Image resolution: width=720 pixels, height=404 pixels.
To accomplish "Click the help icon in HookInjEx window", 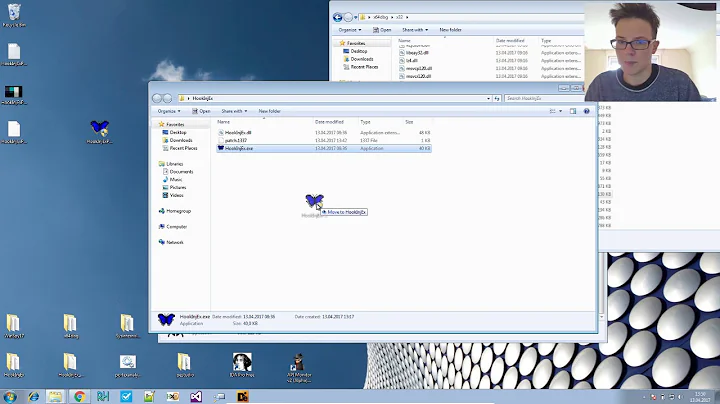I will coord(586,111).
